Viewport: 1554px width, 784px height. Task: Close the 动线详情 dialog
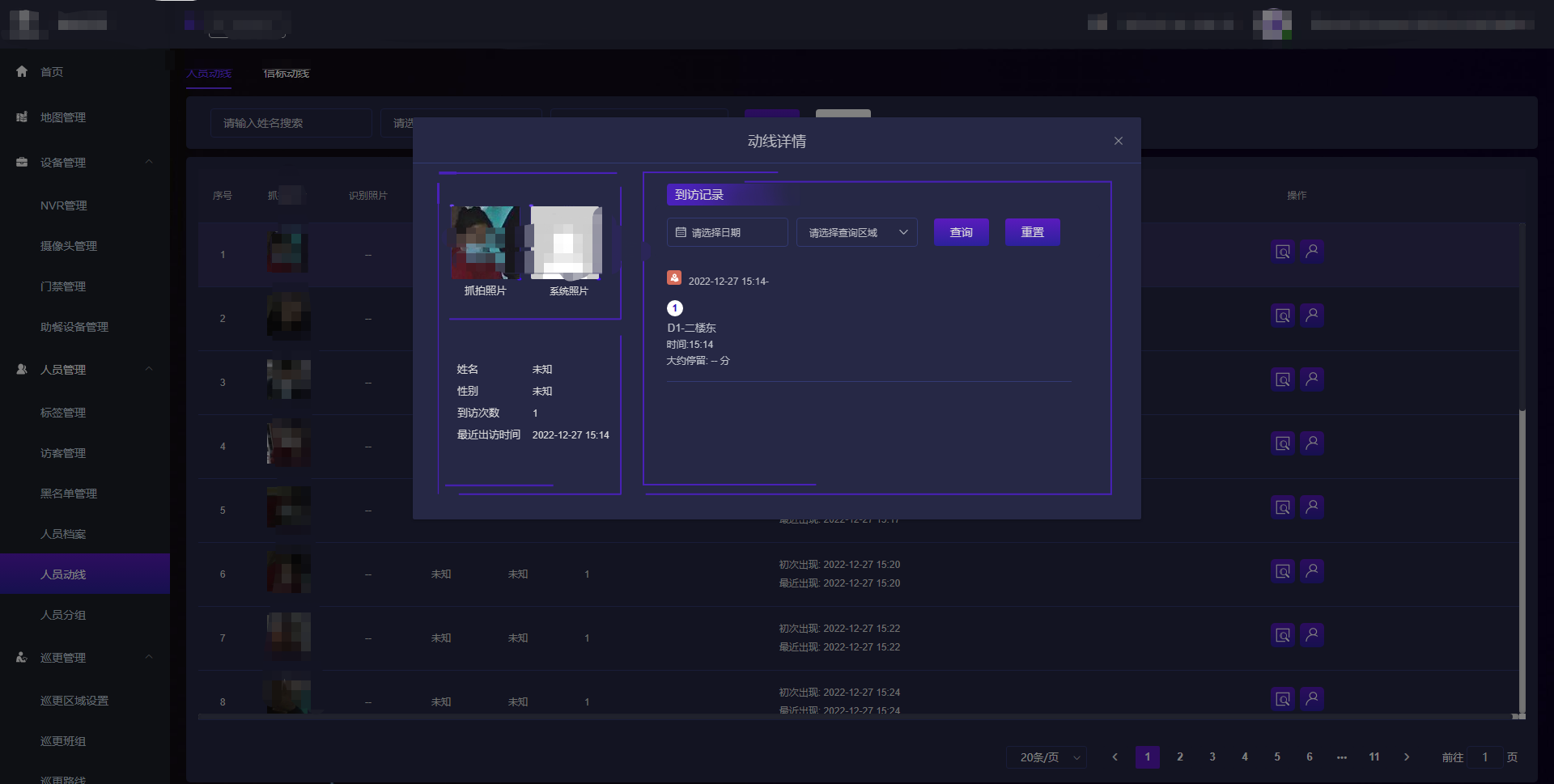pyautogui.click(x=1118, y=141)
